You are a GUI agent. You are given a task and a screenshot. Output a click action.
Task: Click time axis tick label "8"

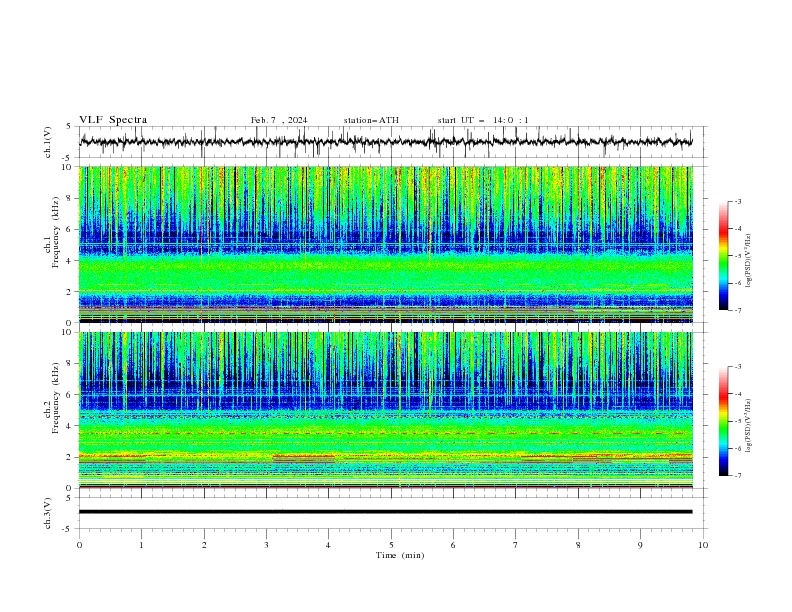coord(578,545)
